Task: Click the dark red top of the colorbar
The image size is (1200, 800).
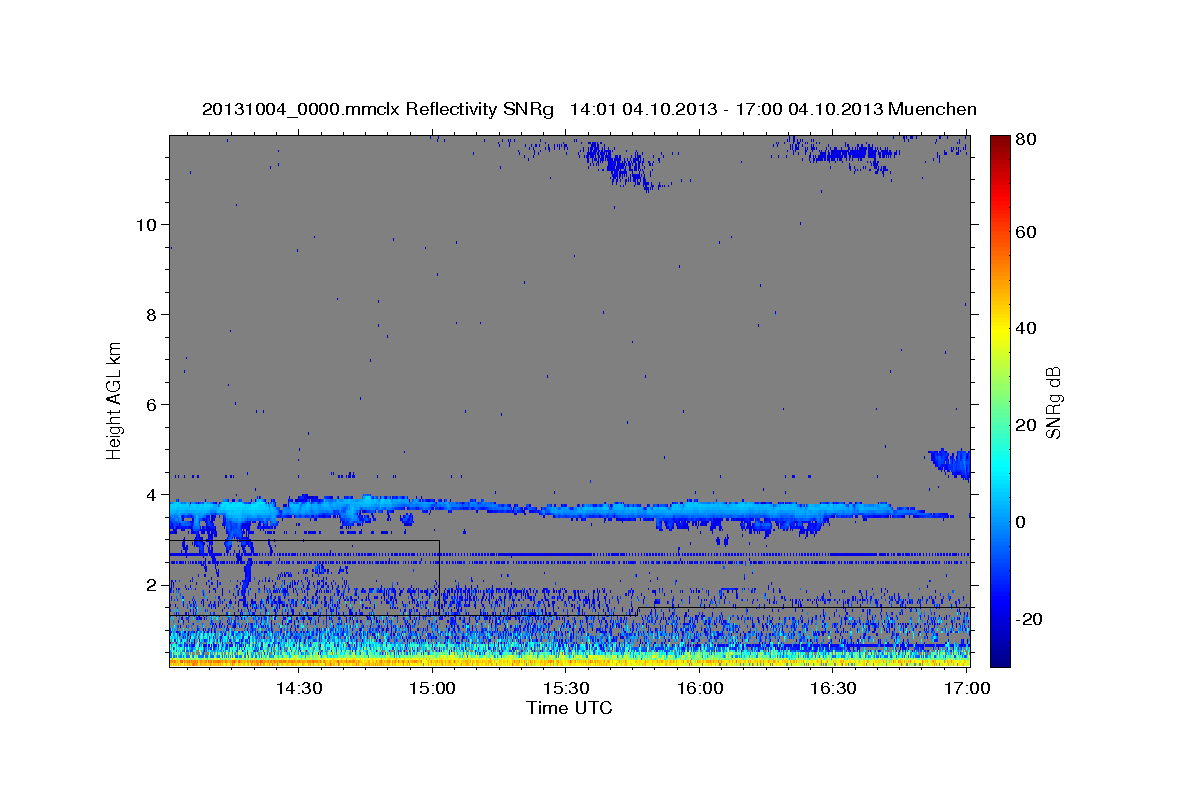Action: (x=1000, y=142)
